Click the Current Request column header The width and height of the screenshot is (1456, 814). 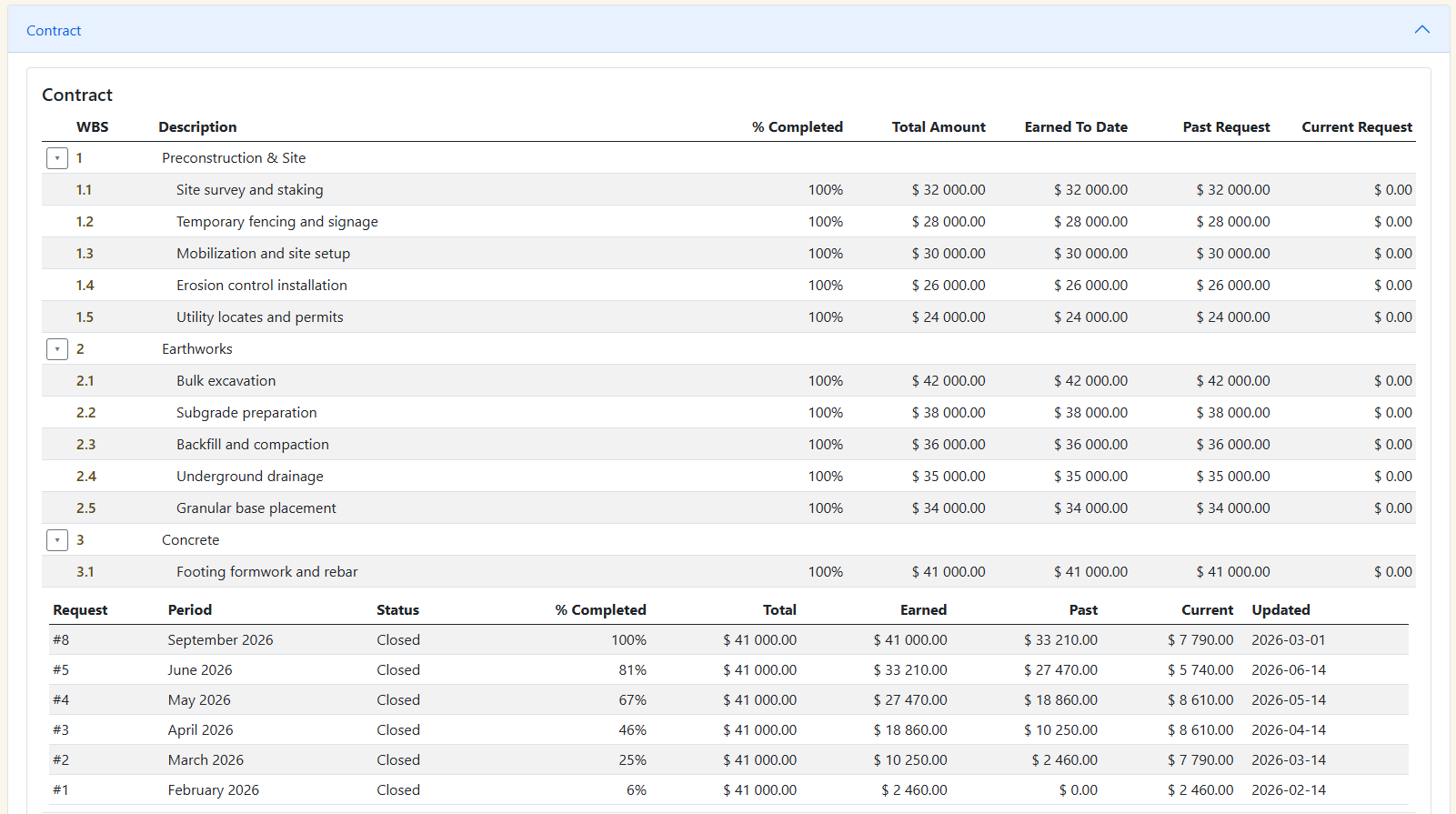tap(1356, 127)
